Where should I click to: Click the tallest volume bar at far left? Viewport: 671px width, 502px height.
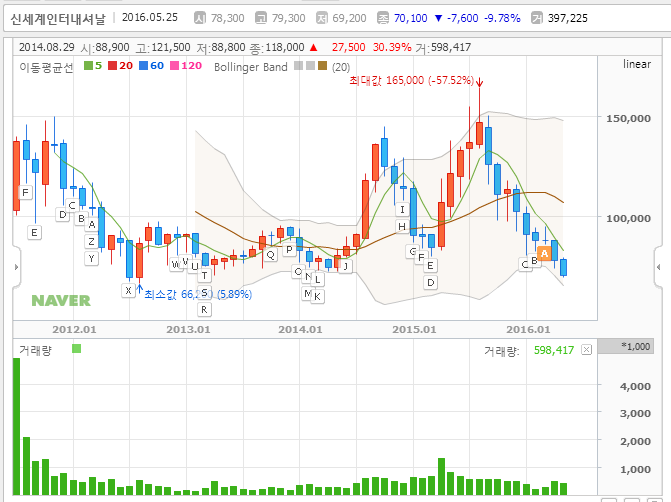(16, 425)
